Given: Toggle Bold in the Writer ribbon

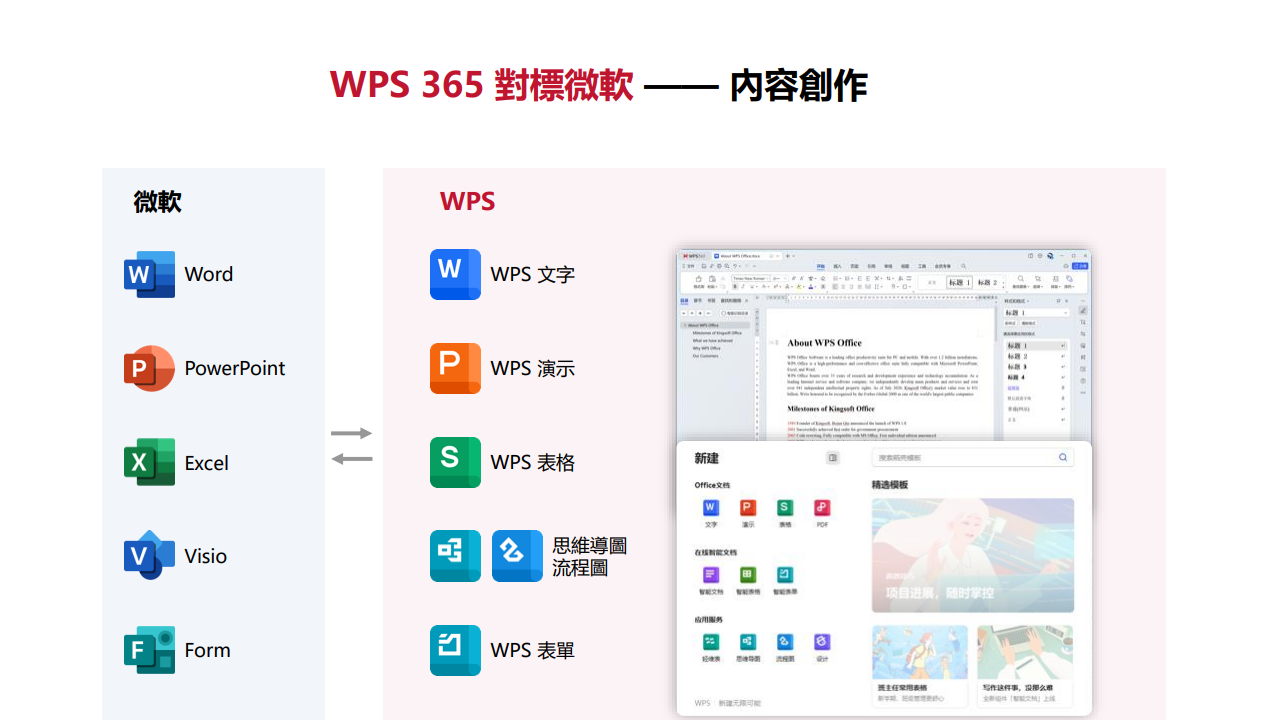Looking at the screenshot, I should click(735, 286).
